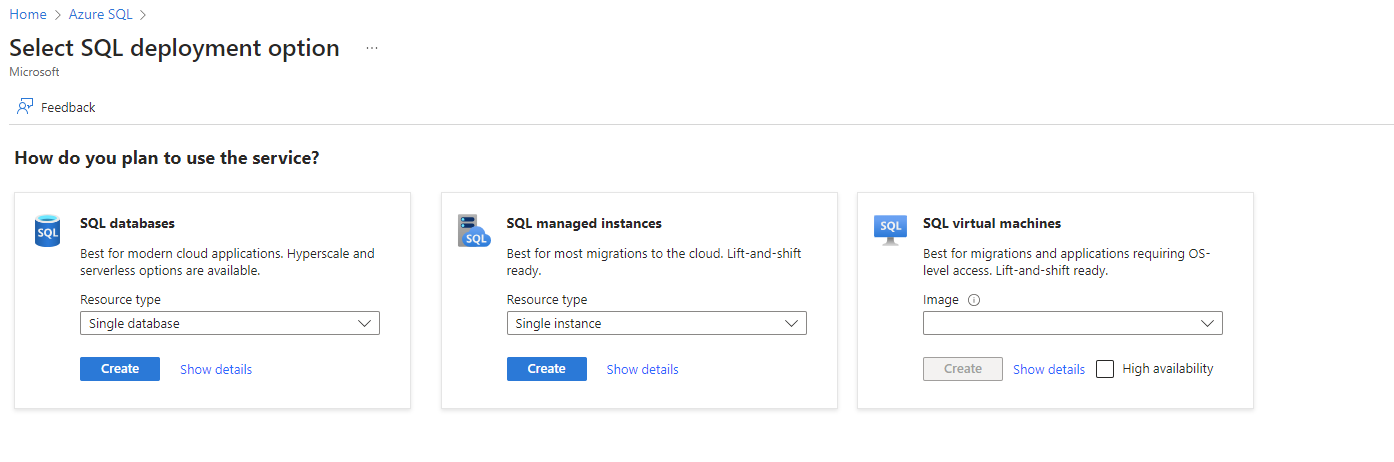This screenshot has height=462, width=1394.
Task: Click the SQL managed instances icon
Action: coord(474,230)
